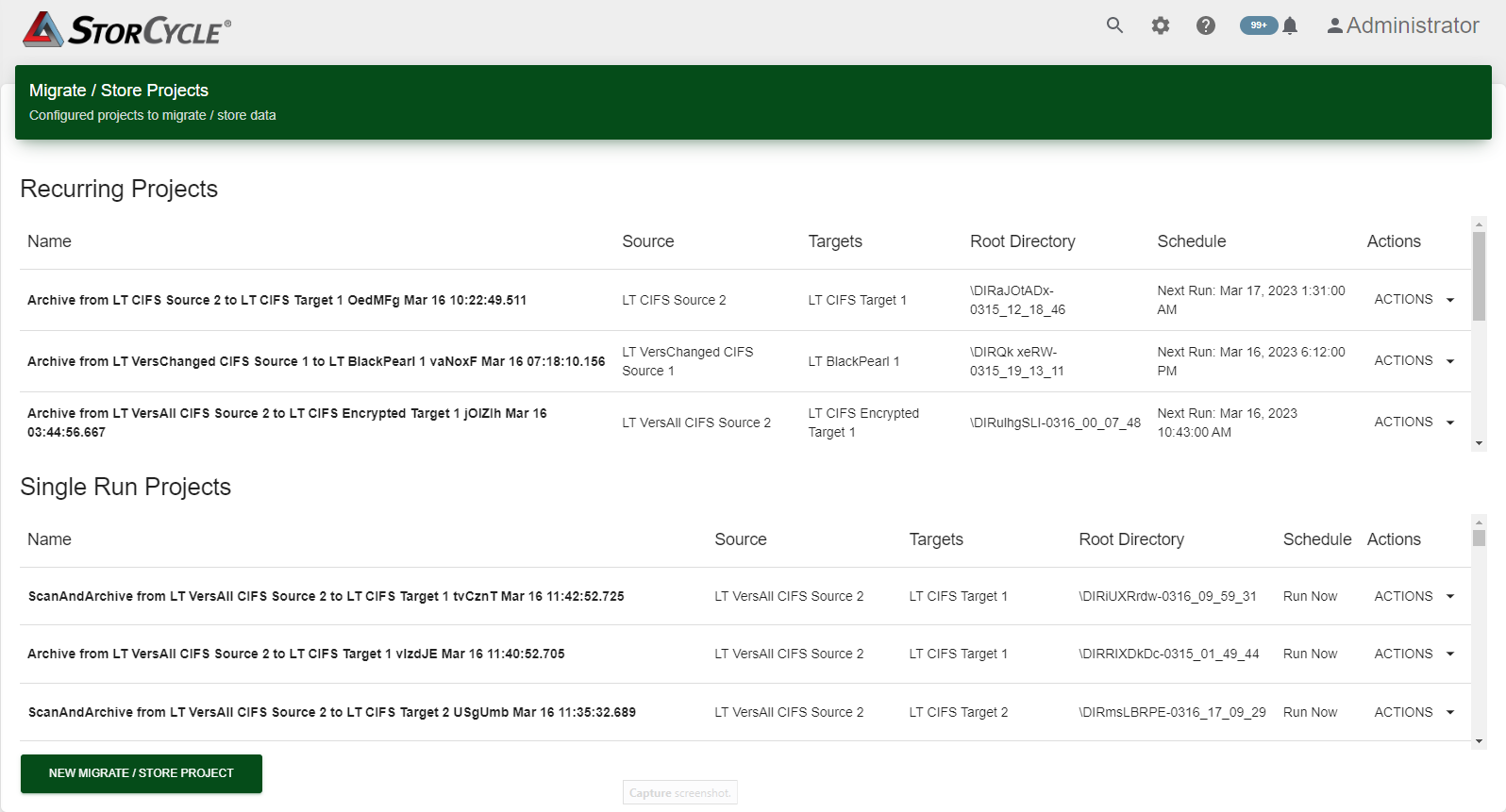Click Run Now for tvCznT project
Viewport: 1506px width, 812px height.
[x=1310, y=596]
